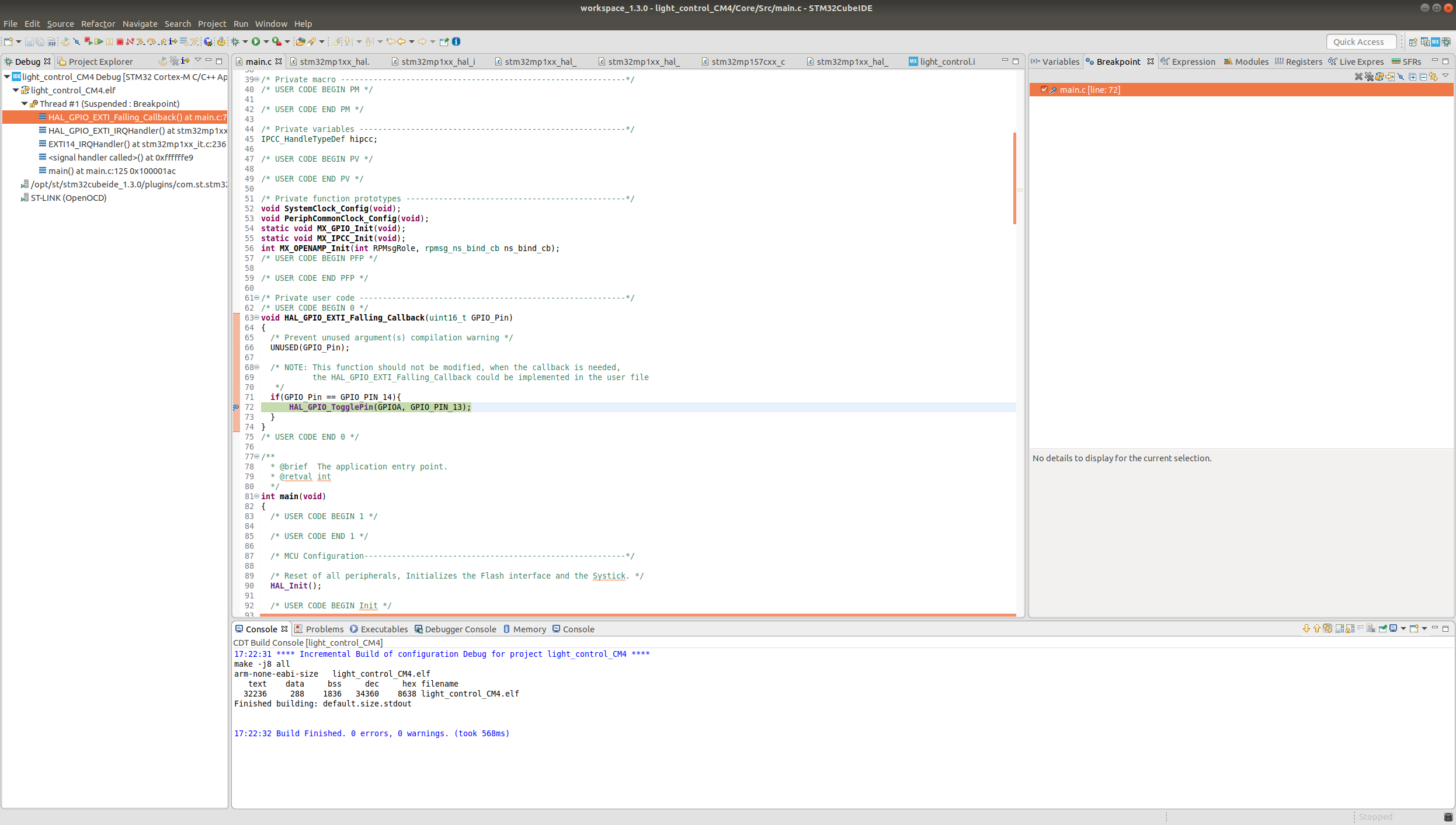The width and height of the screenshot is (1456, 825).
Task: Click the Disconnect debug icon
Action: pyautogui.click(x=130, y=41)
